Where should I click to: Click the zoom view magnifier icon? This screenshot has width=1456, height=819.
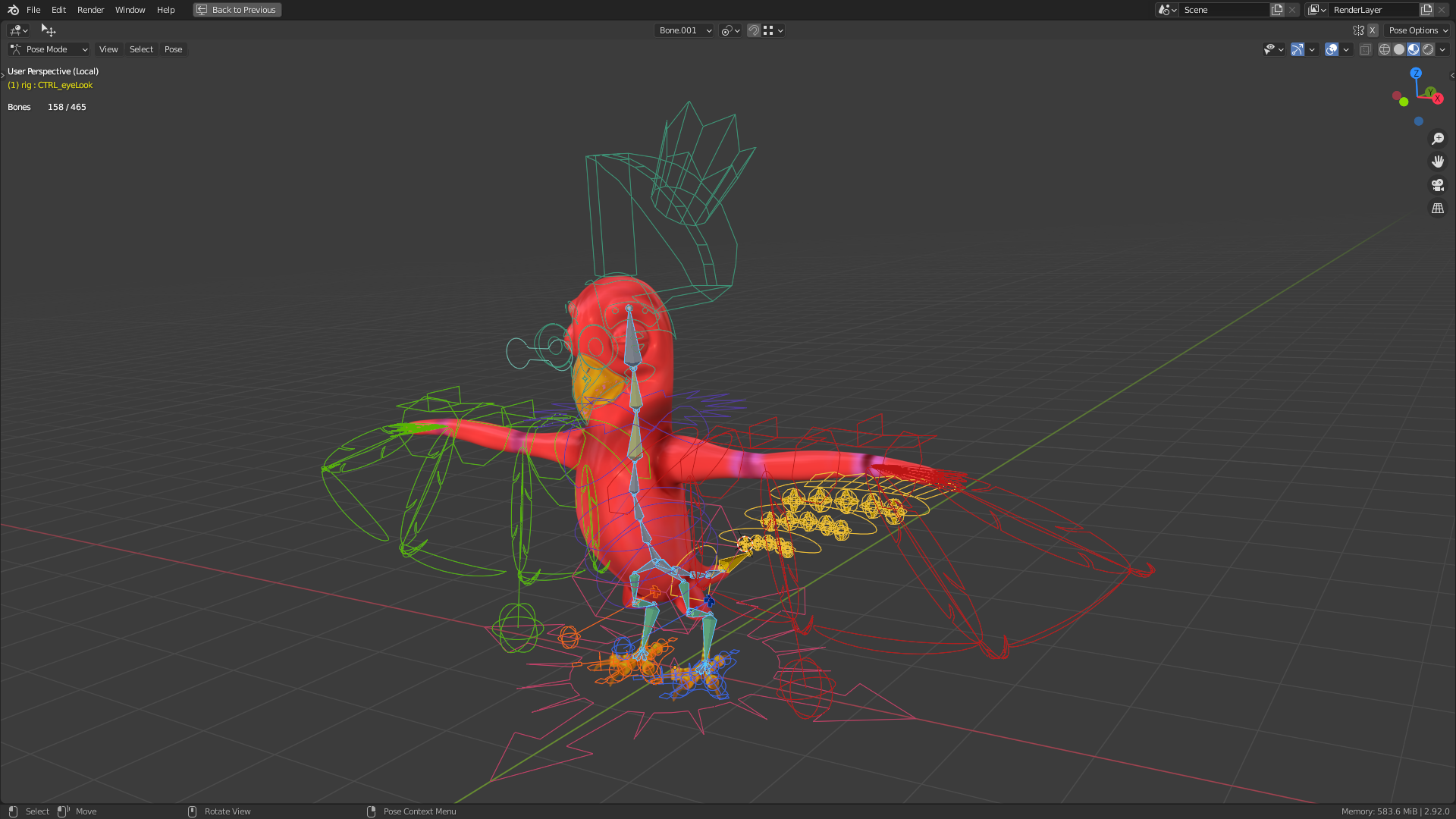click(x=1437, y=139)
